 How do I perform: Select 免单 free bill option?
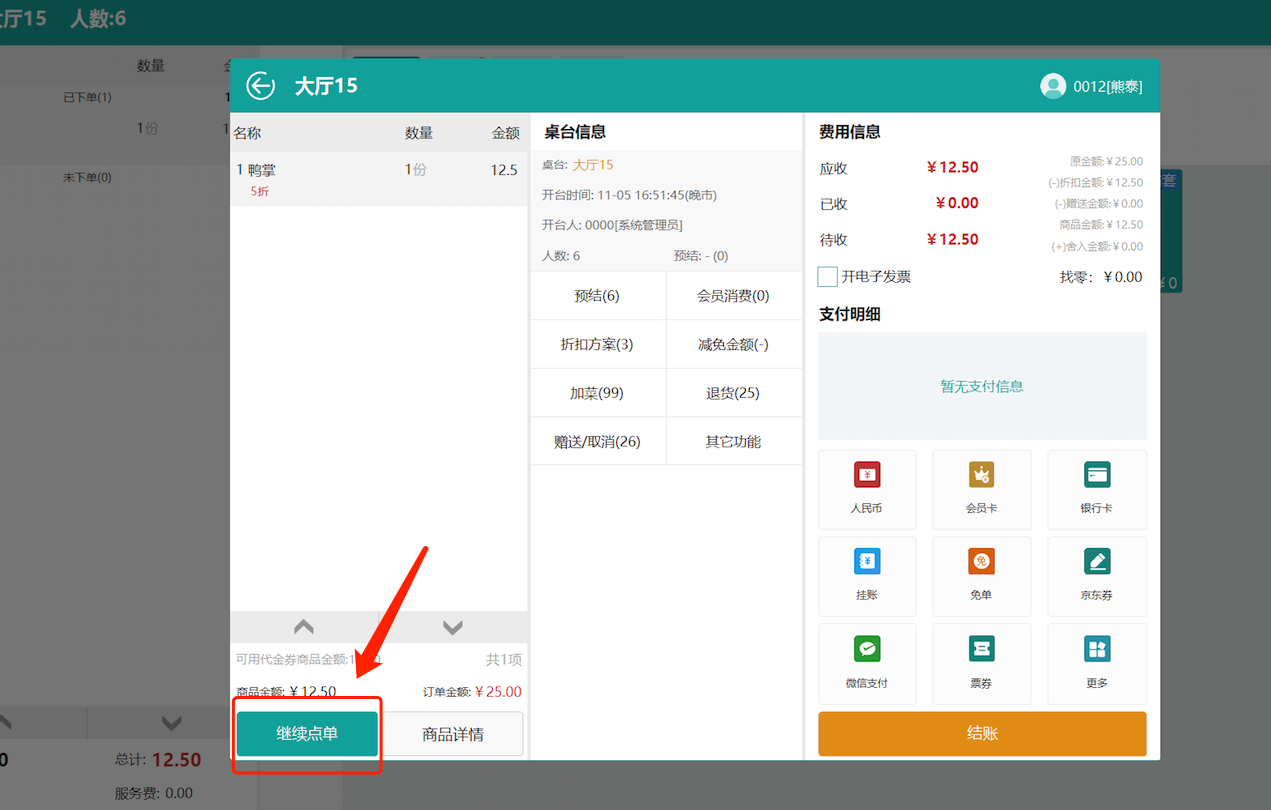[x=982, y=576]
